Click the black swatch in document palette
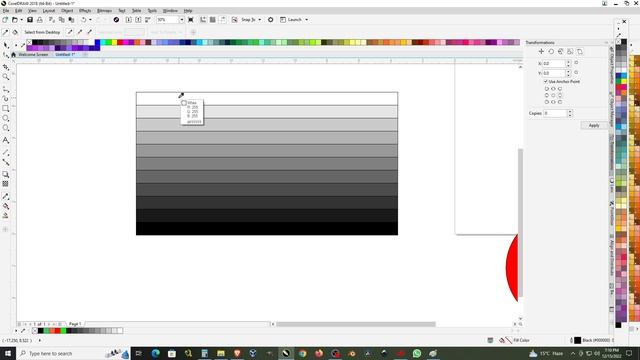The image size is (640, 360). pyautogui.click(x=40, y=331)
